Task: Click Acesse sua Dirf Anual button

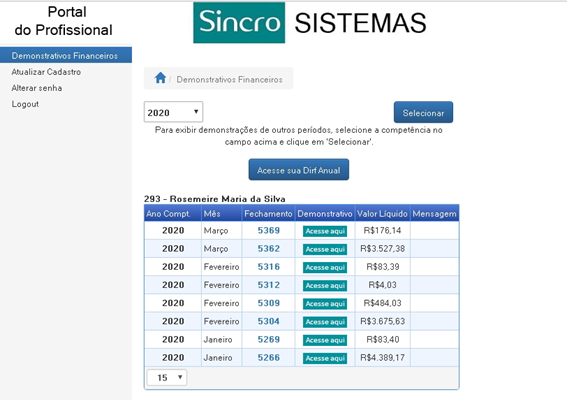Action: click(299, 170)
